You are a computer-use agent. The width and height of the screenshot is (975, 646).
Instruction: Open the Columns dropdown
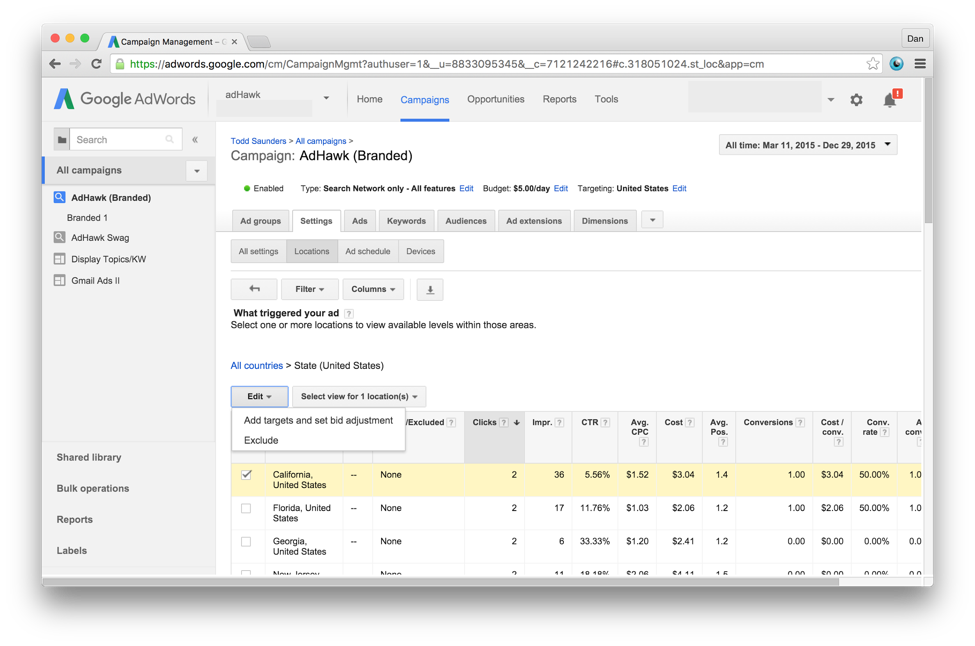click(x=373, y=289)
